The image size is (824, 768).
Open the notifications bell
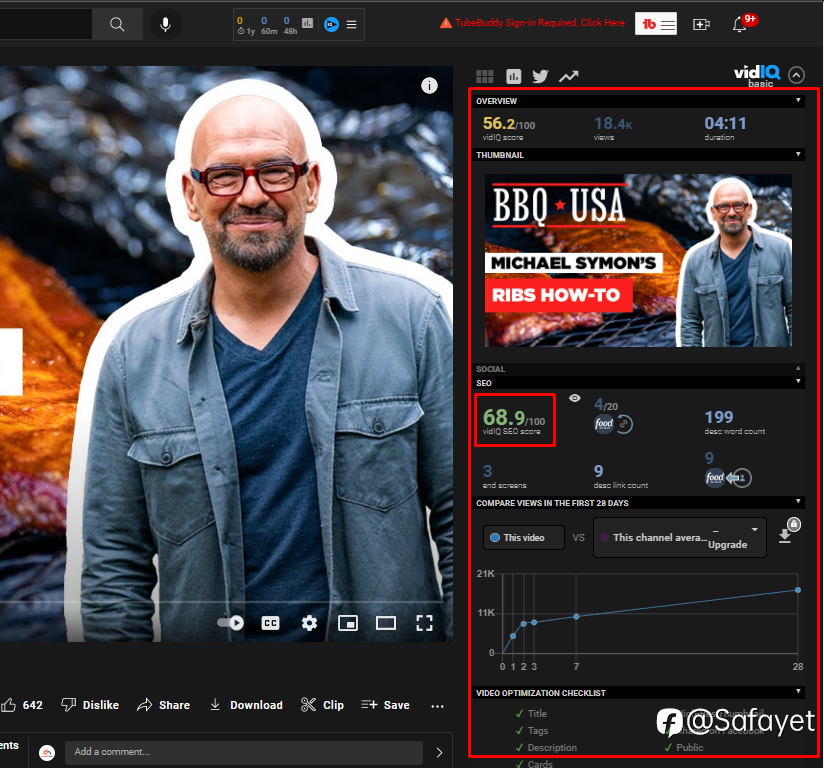tap(739, 24)
